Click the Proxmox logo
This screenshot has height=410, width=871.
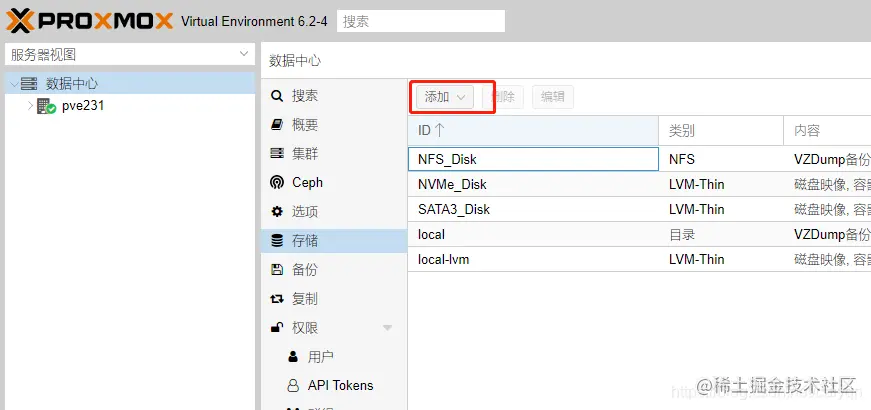89,21
